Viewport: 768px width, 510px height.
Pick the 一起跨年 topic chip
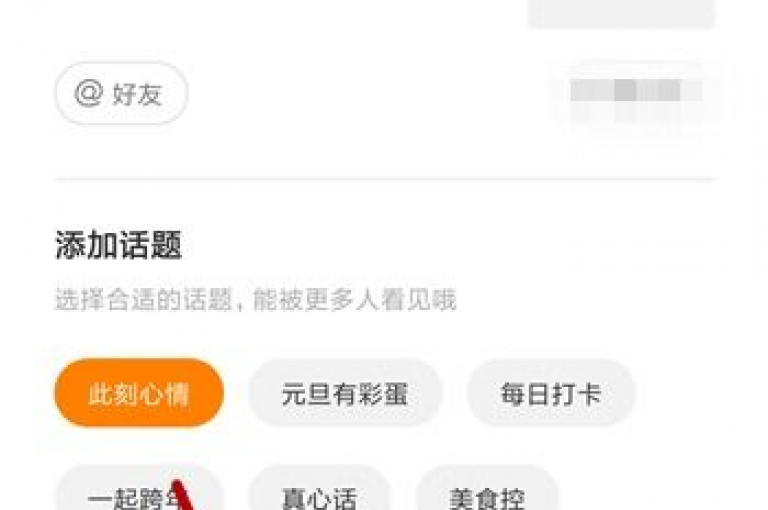[139, 490]
